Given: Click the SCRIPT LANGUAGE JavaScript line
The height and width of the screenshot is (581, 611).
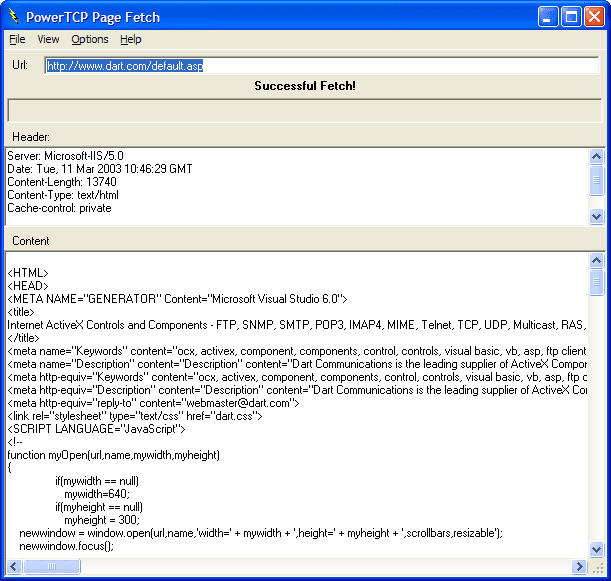Looking at the screenshot, I should (x=96, y=429).
